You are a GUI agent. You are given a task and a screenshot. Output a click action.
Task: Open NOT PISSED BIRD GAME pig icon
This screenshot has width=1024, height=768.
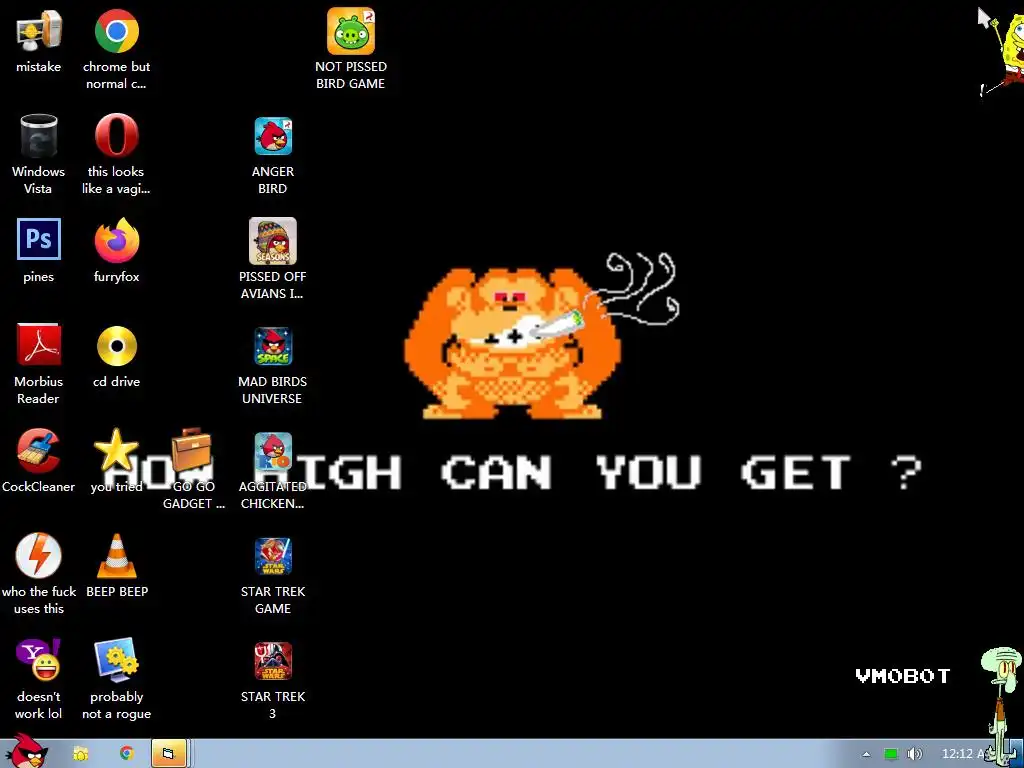coord(351,31)
